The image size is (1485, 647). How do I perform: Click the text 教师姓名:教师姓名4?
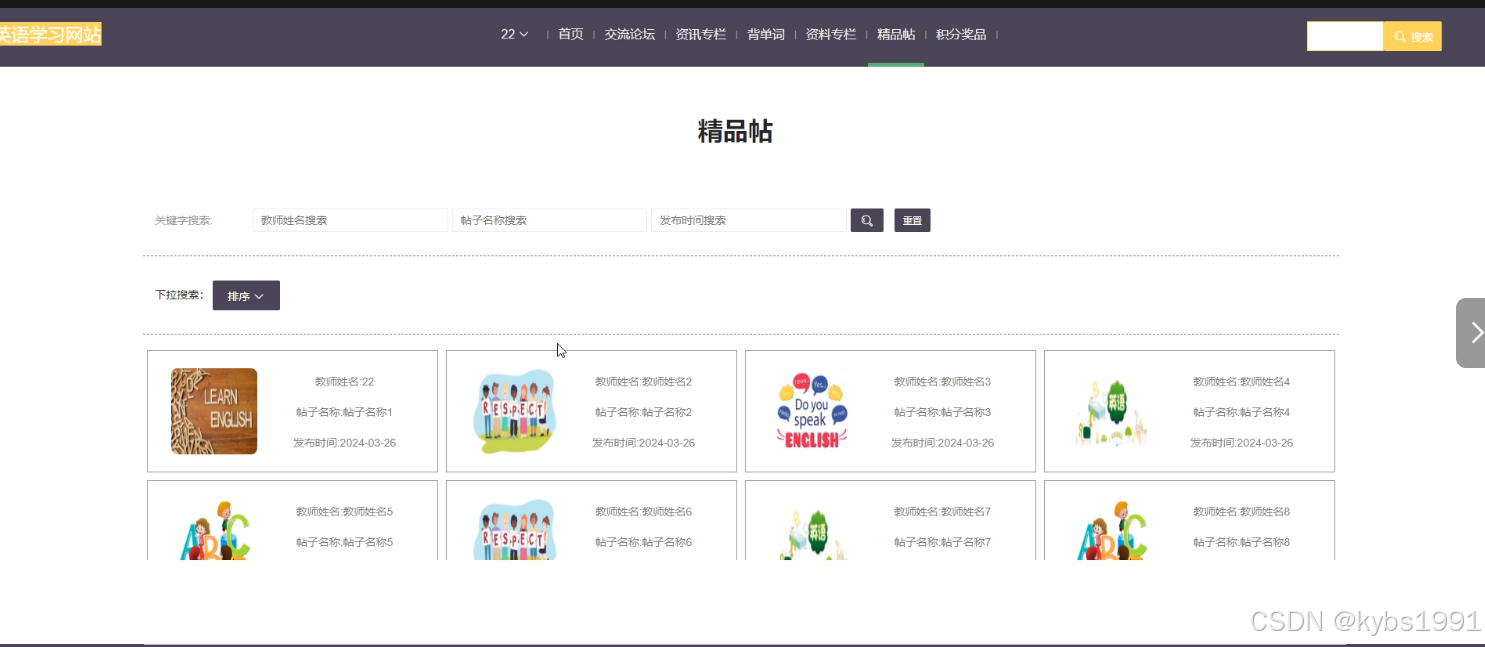[1241, 382]
